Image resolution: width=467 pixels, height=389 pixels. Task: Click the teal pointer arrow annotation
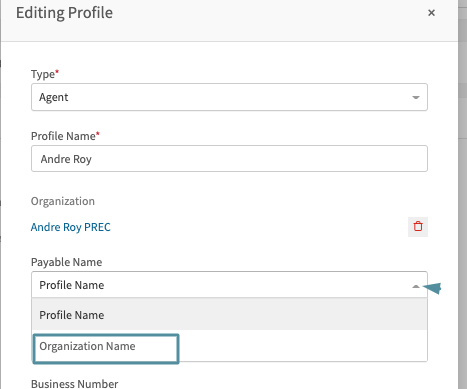[x=432, y=288]
